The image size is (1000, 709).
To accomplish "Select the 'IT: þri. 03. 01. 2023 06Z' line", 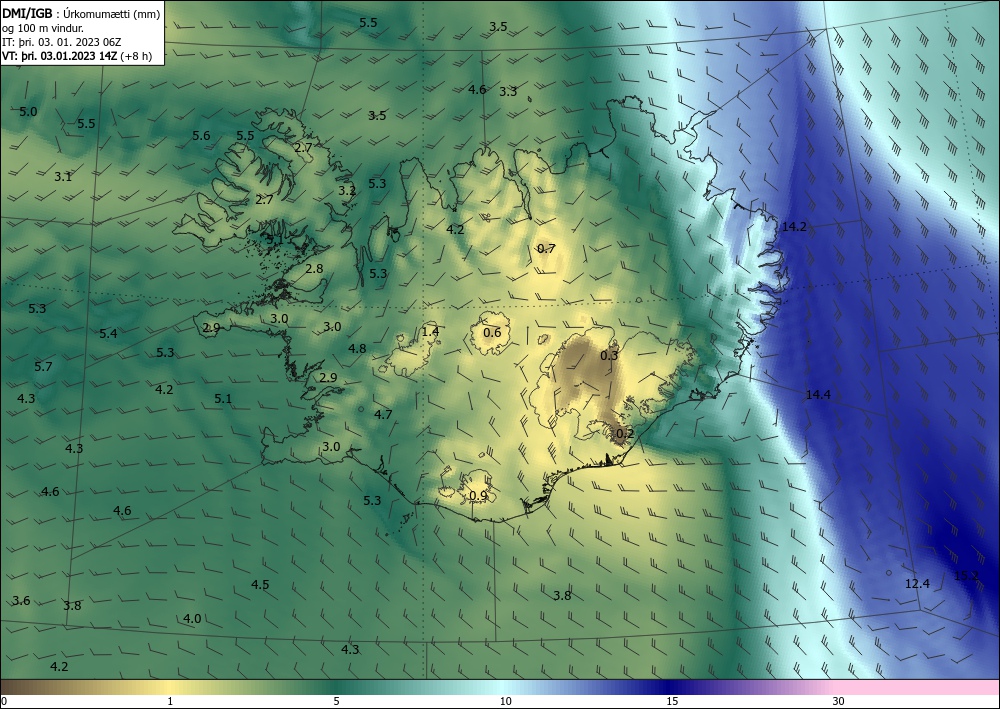I will click(x=62, y=42).
